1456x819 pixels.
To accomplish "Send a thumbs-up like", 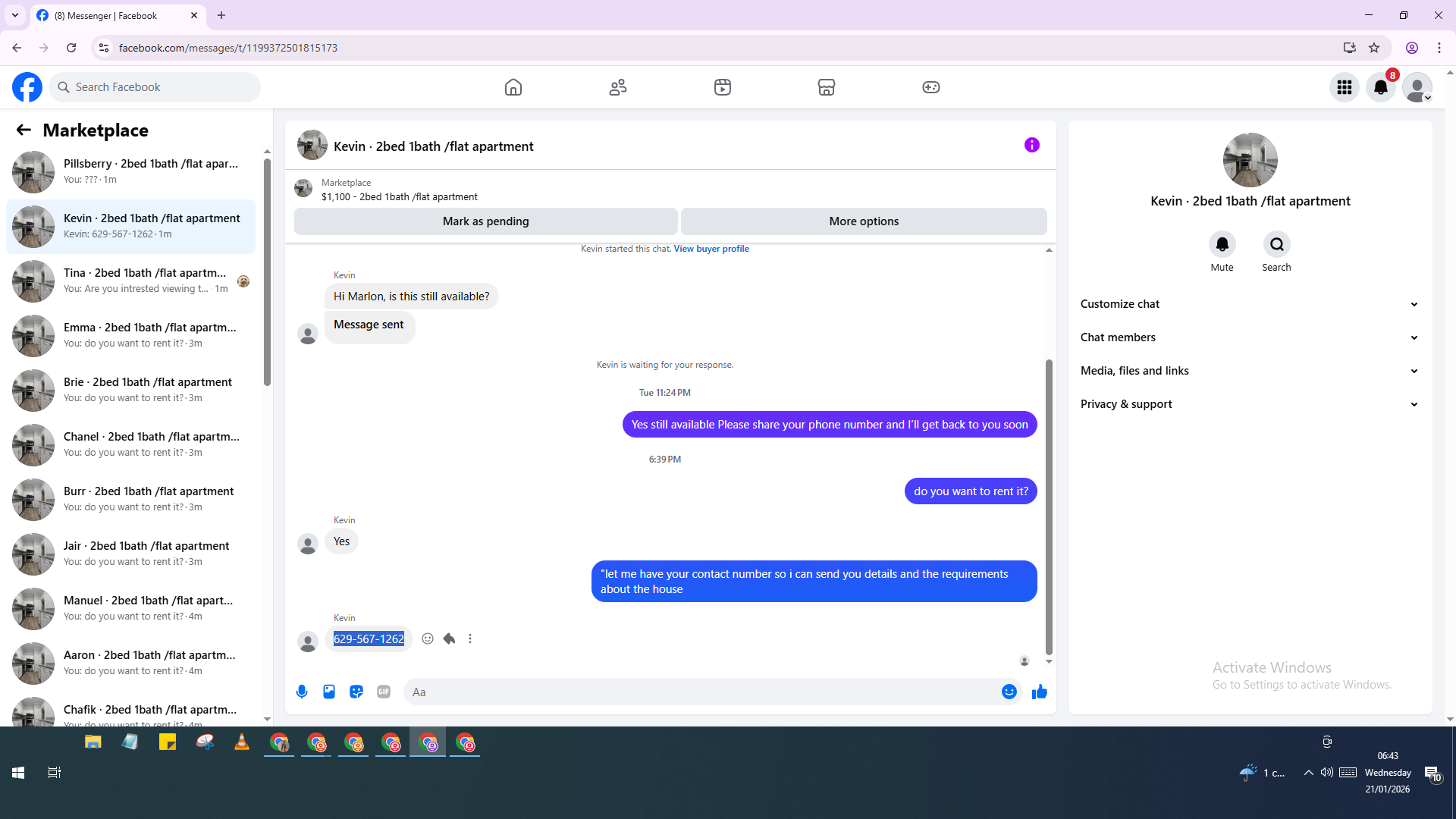I will click(x=1039, y=692).
